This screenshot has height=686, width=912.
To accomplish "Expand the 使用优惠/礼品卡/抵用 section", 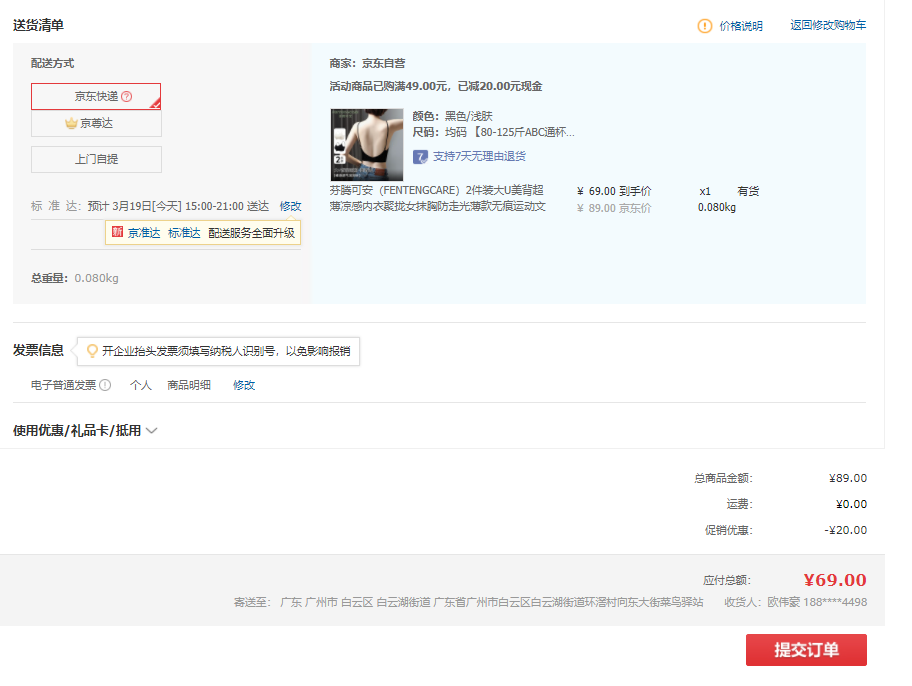I will pyautogui.click(x=77, y=431).
